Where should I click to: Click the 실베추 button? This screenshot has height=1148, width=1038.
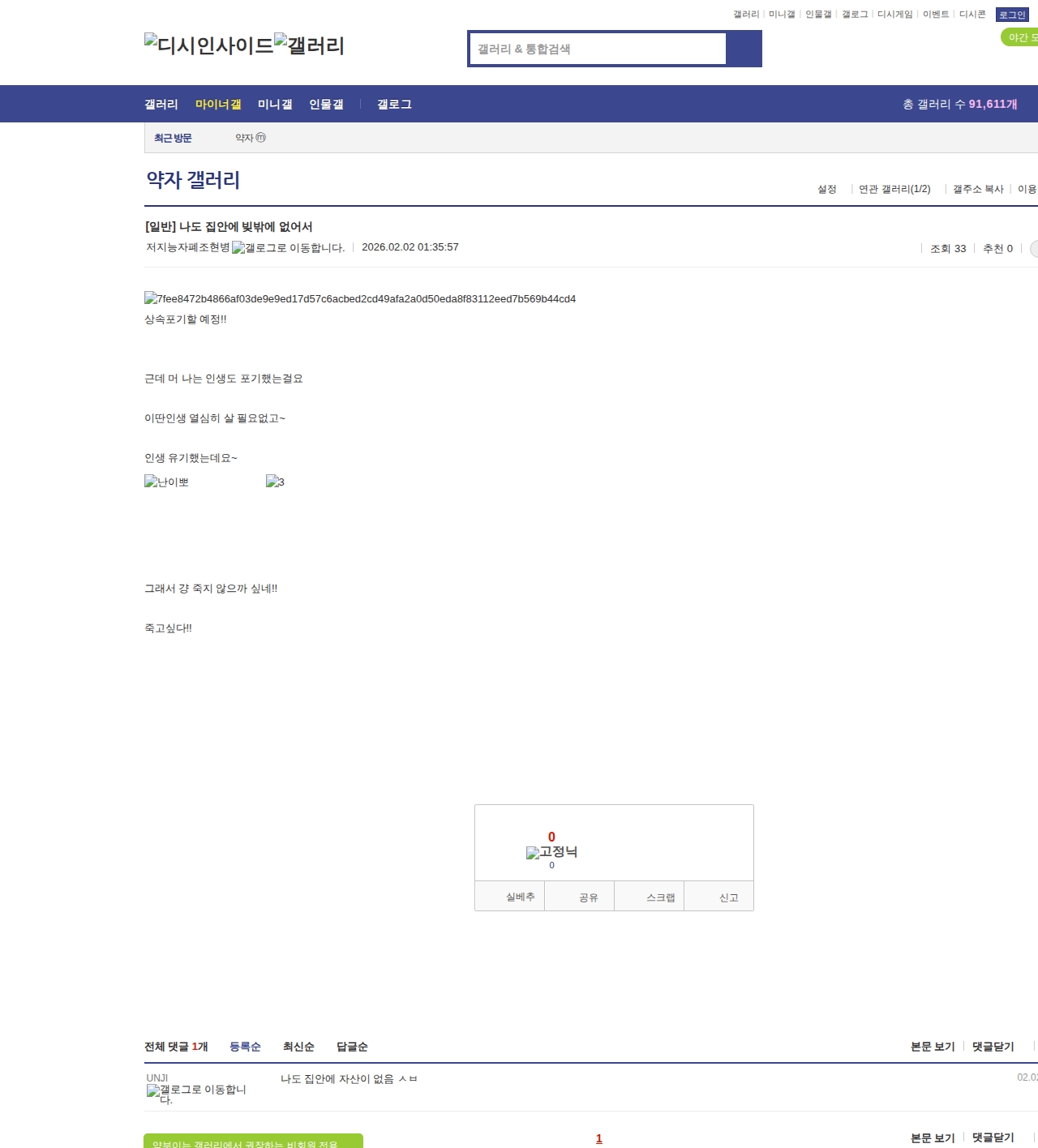point(520,897)
